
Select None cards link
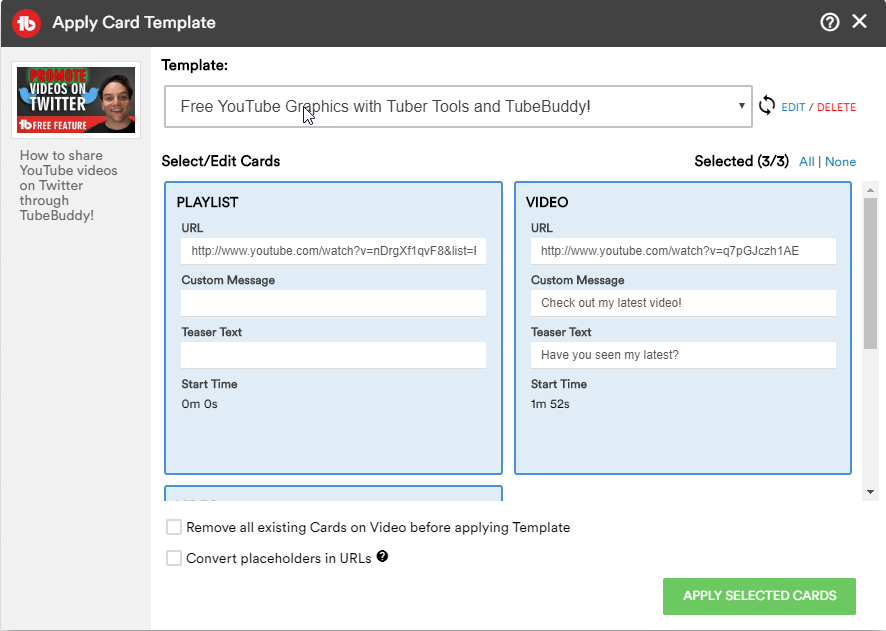840,162
